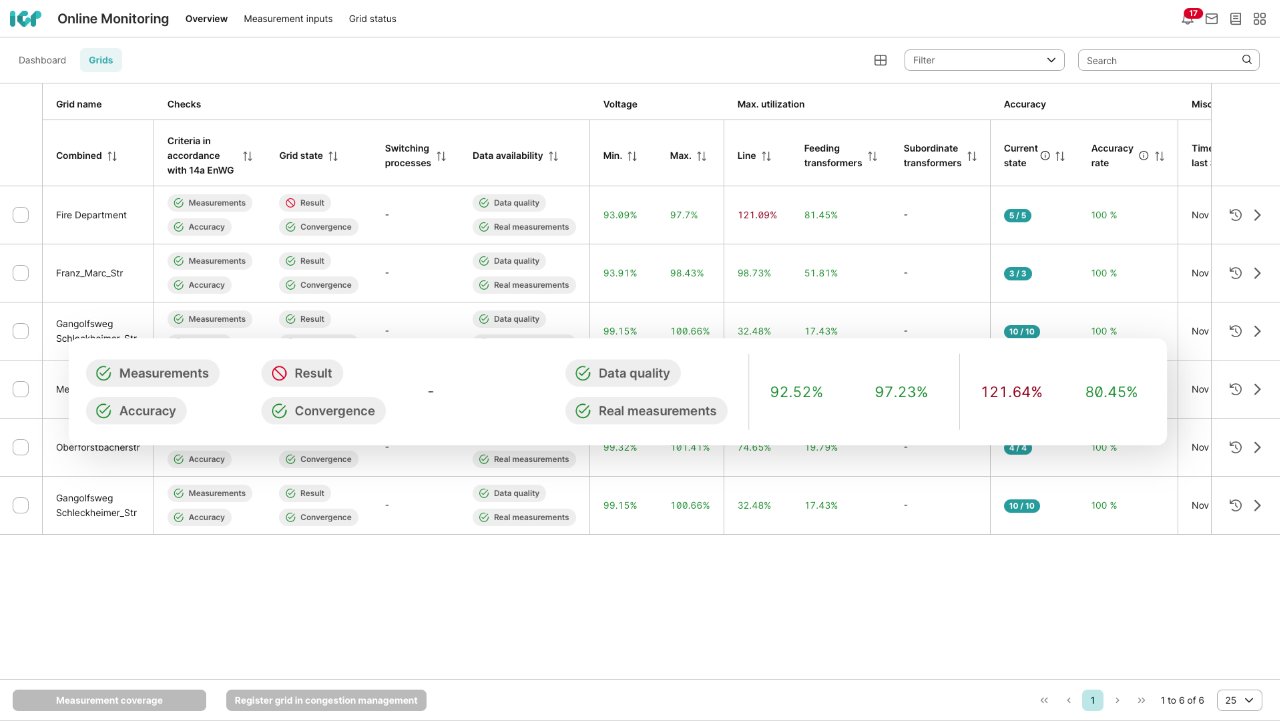Click into the Search input field
The width and height of the screenshot is (1280, 721).
(1160, 60)
